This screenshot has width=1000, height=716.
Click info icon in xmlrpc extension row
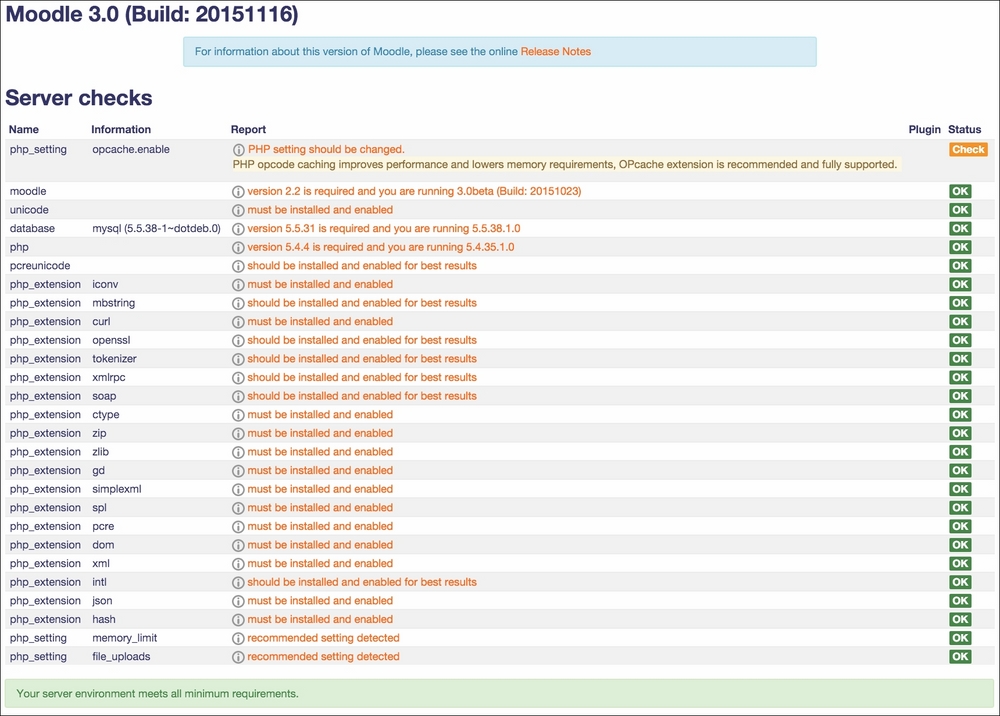238,377
